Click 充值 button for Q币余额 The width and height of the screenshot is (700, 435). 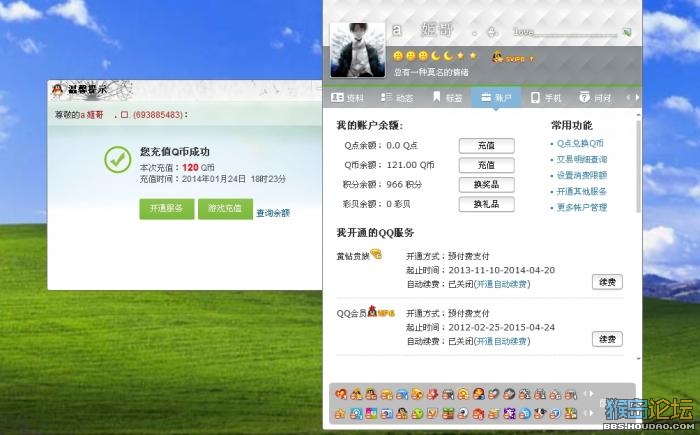point(487,165)
